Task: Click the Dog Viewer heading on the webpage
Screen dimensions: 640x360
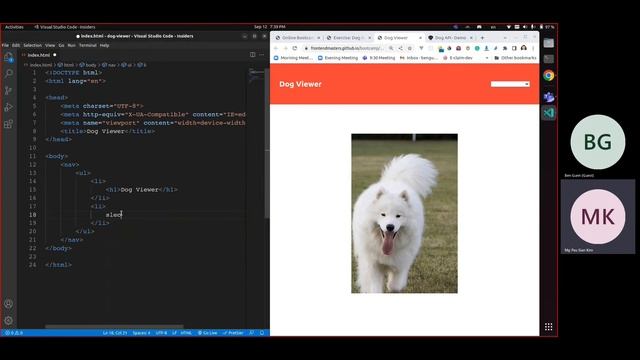Action: click(300, 84)
